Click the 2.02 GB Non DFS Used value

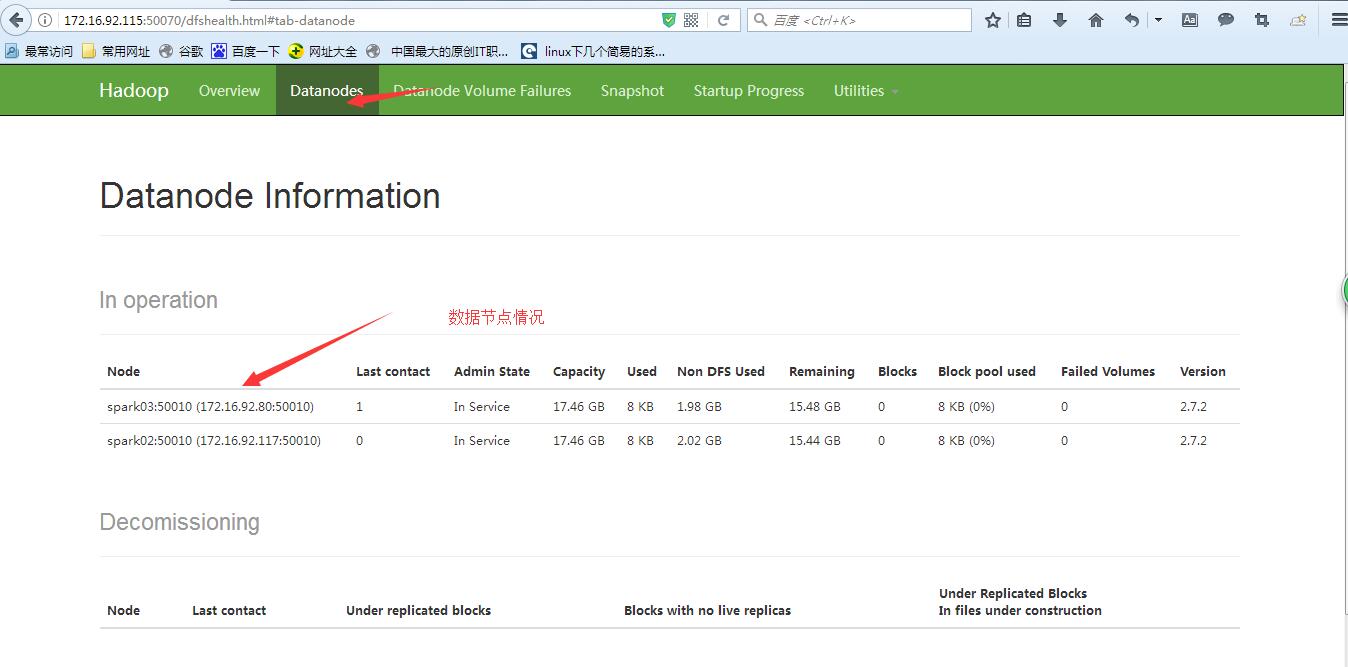click(699, 441)
